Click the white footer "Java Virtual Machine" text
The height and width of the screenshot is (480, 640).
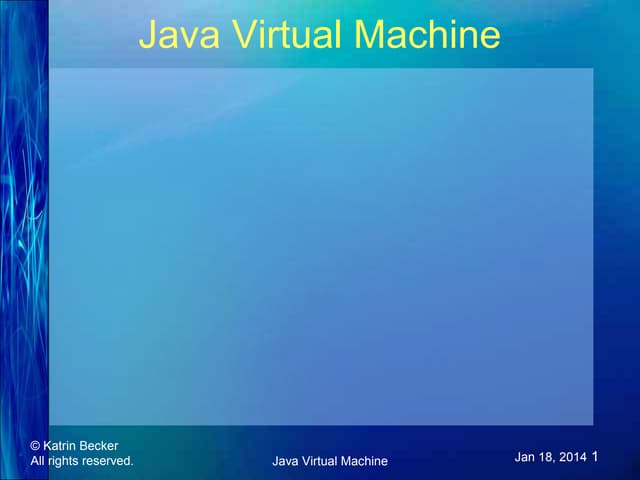point(329,461)
